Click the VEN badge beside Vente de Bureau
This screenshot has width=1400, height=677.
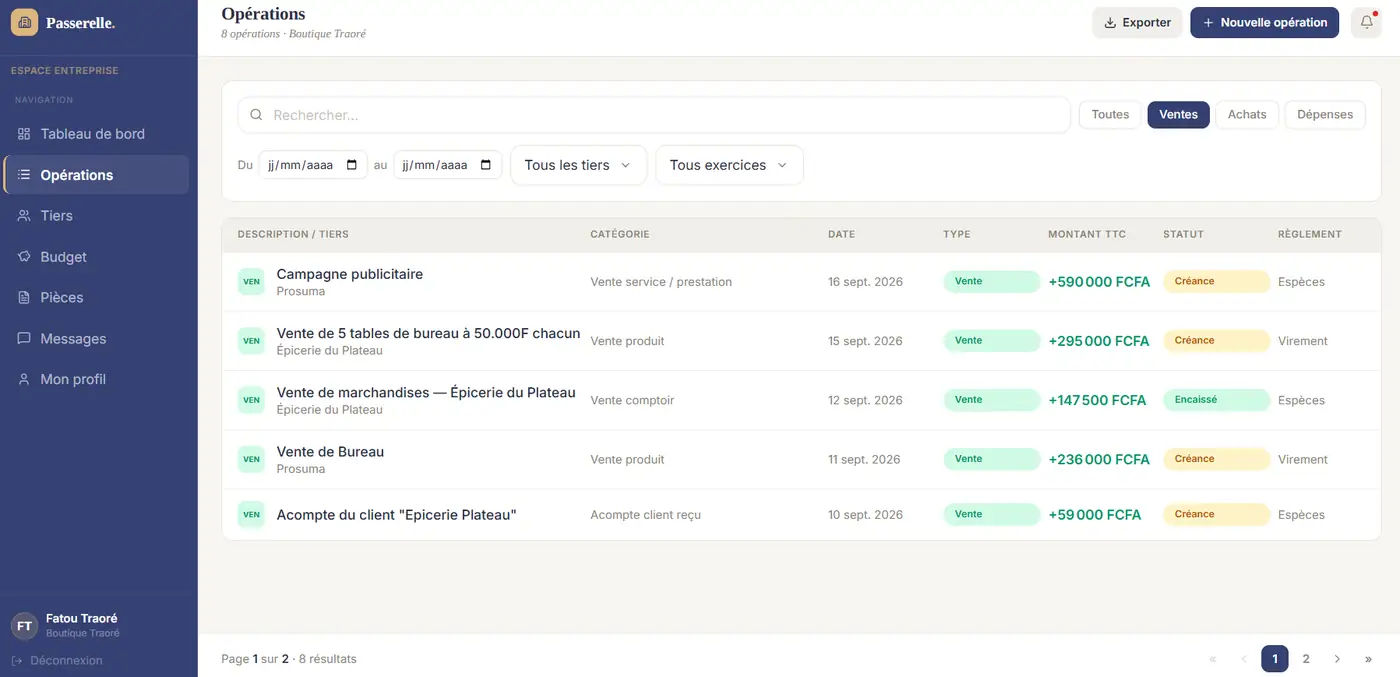tap(251, 460)
